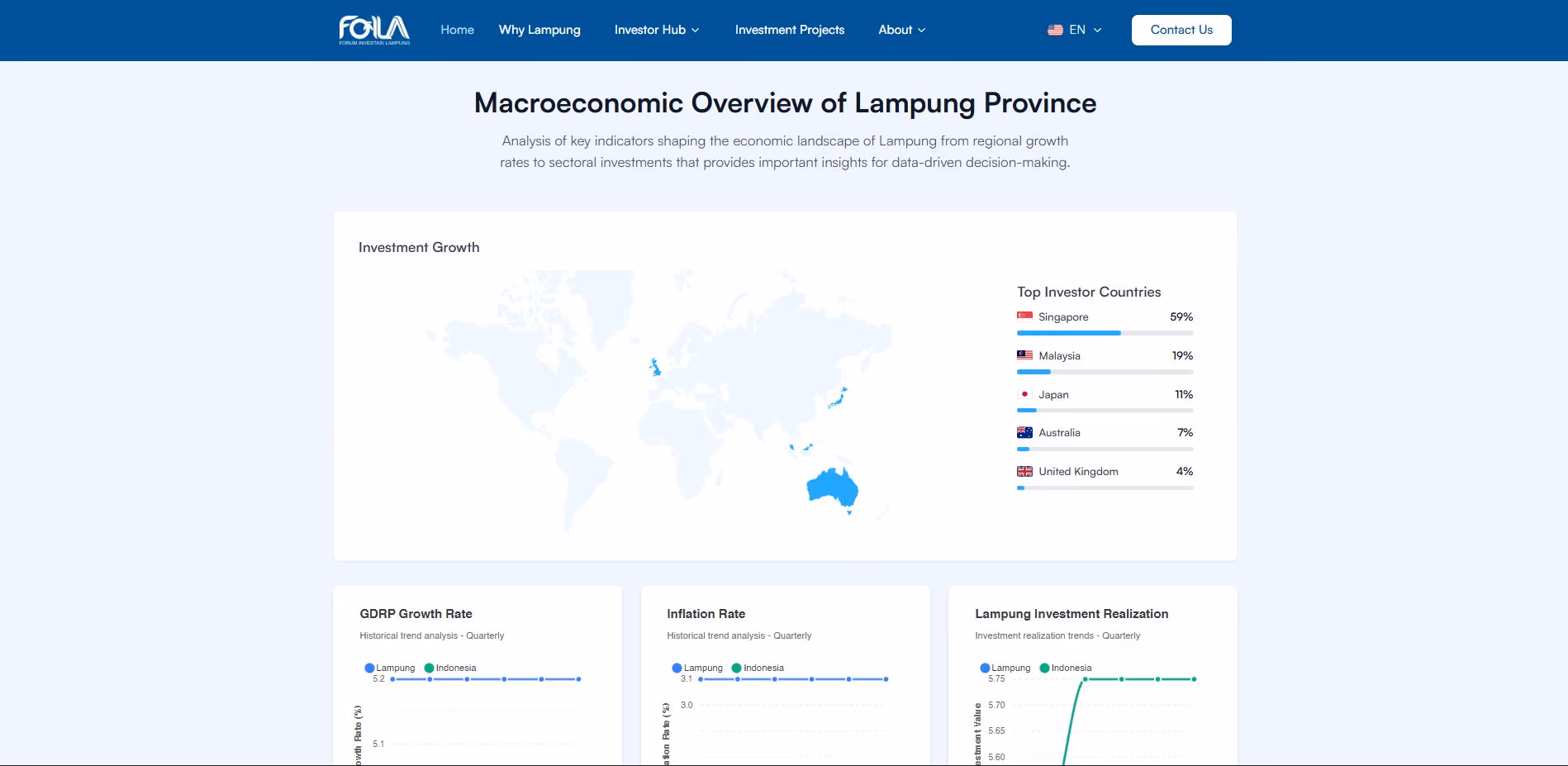Toggle Lampung series in Inflation Rate legend
Viewport: 1568px width, 766px height.
tap(697, 668)
